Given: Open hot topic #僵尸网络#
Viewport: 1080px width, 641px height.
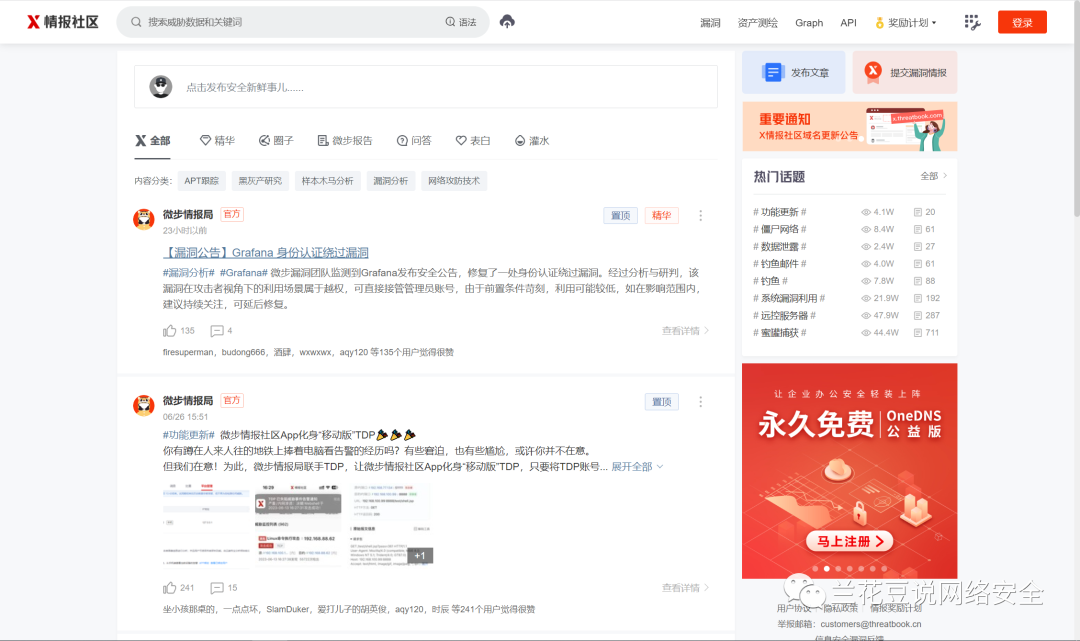Looking at the screenshot, I should tap(780, 229).
